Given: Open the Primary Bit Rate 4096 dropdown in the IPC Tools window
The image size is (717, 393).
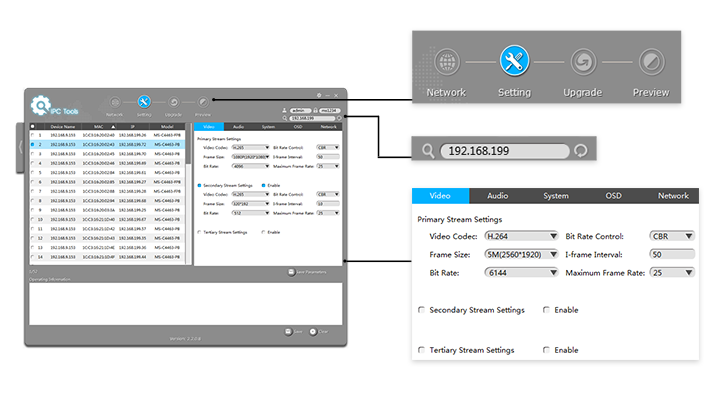Looking at the screenshot, I should pyautogui.click(x=250, y=166).
